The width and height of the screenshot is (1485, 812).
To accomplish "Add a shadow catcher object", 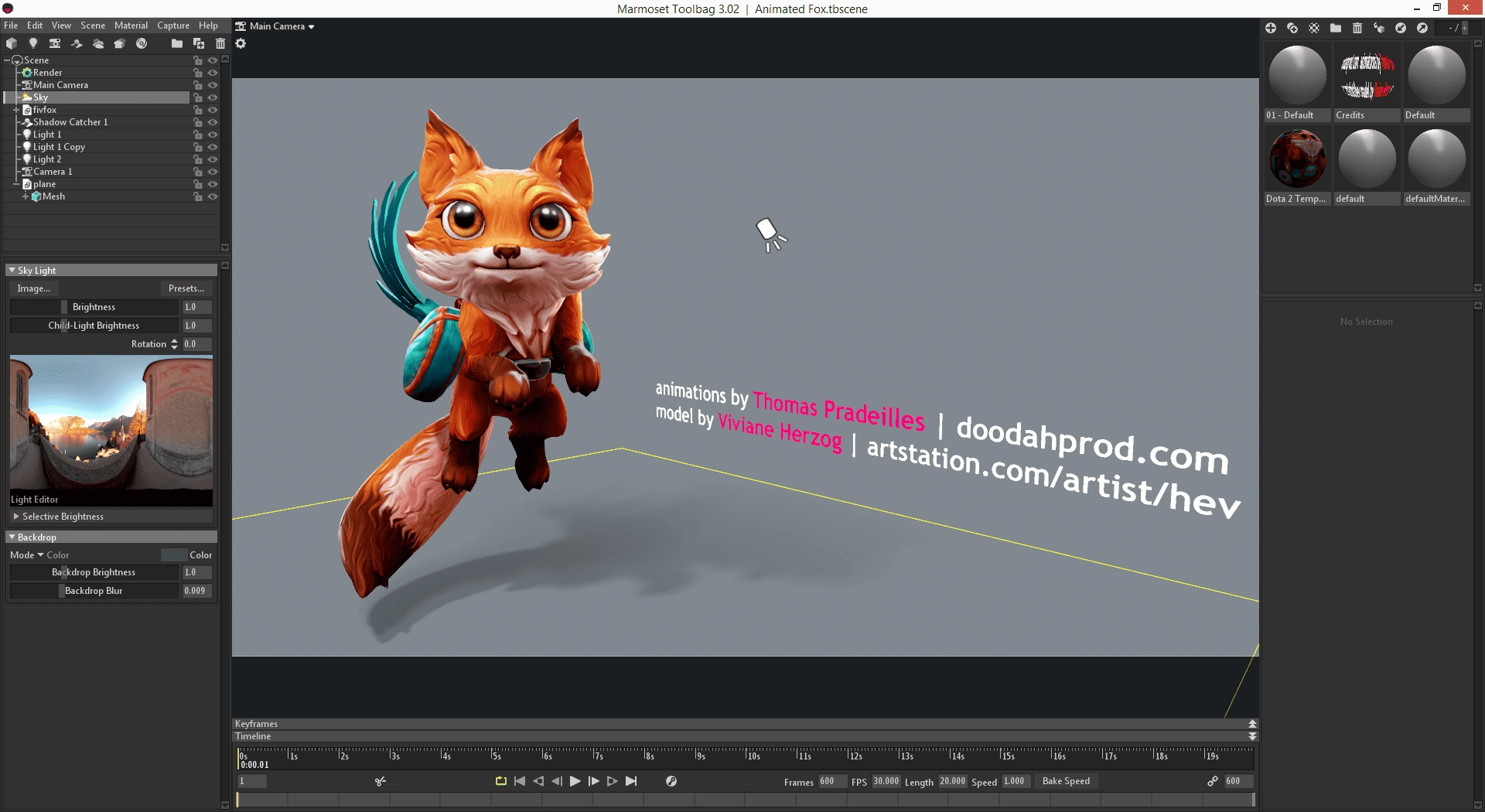I will 77,43.
